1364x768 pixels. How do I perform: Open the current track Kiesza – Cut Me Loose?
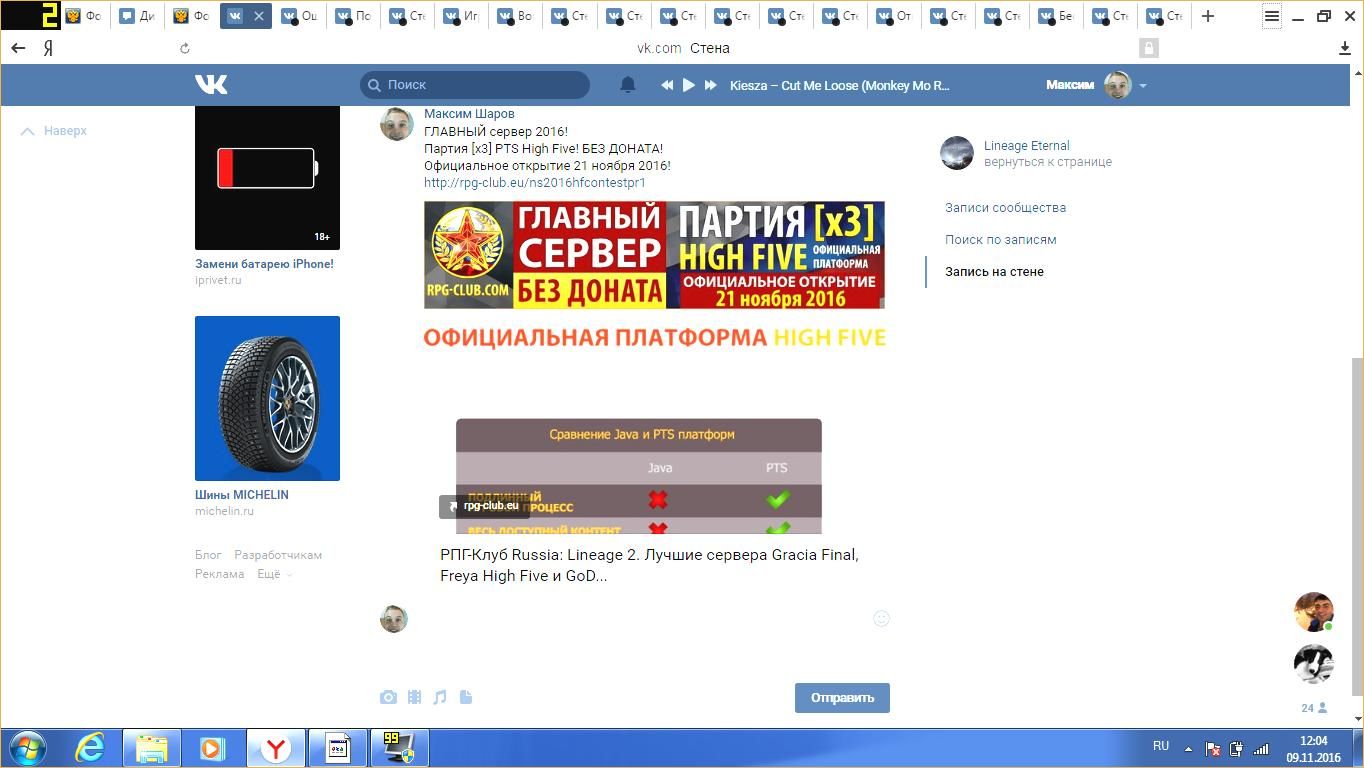(x=840, y=85)
